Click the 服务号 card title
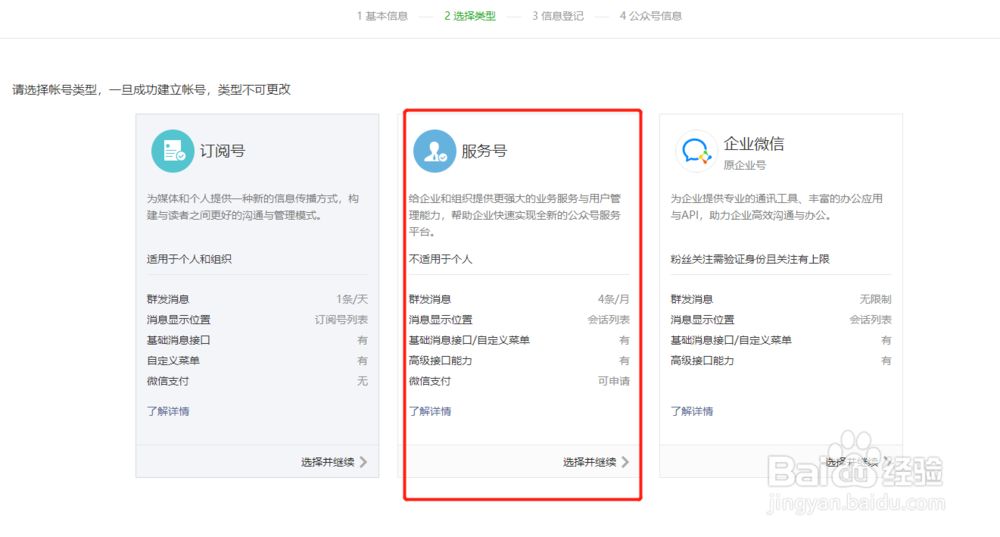This screenshot has width=1000, height=537. click(x=484, y=151)
